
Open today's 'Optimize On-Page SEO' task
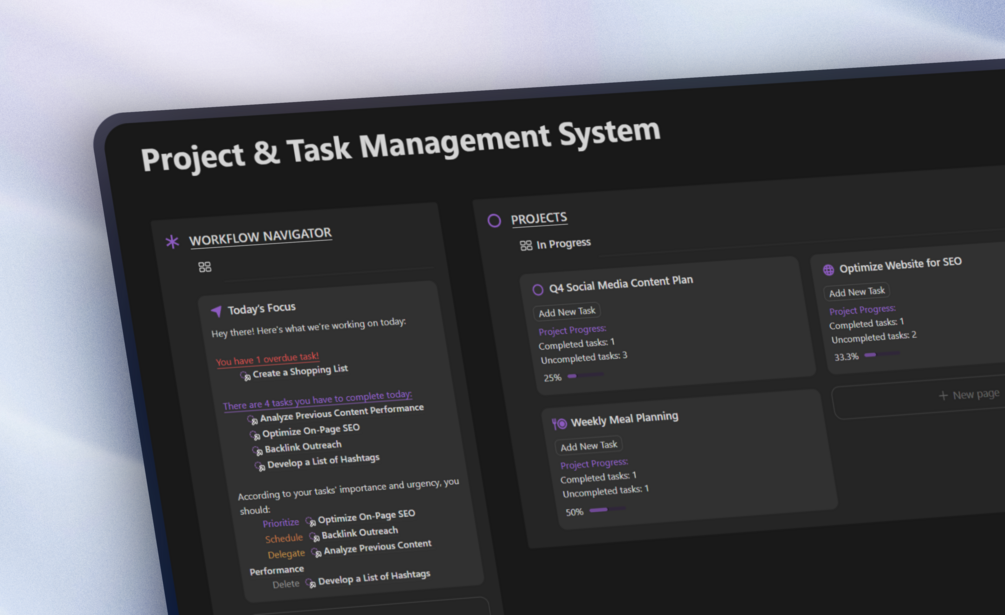coord(311,430)
